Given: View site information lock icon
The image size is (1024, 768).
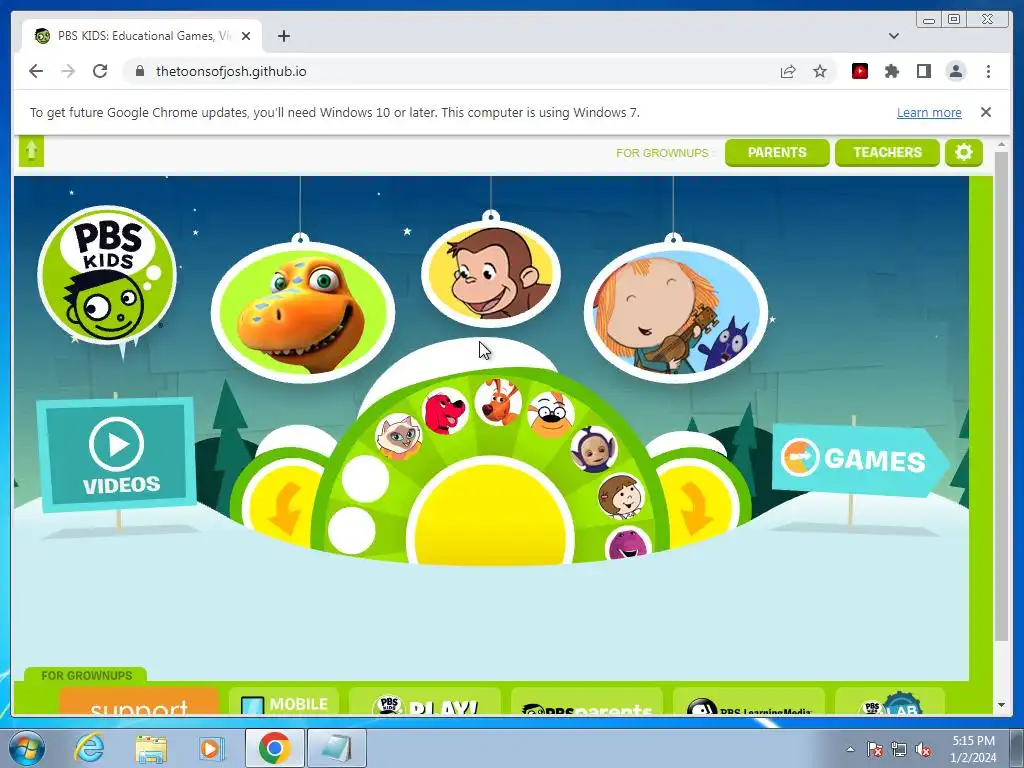Looking at the screenshot, I should click(140, 71).
